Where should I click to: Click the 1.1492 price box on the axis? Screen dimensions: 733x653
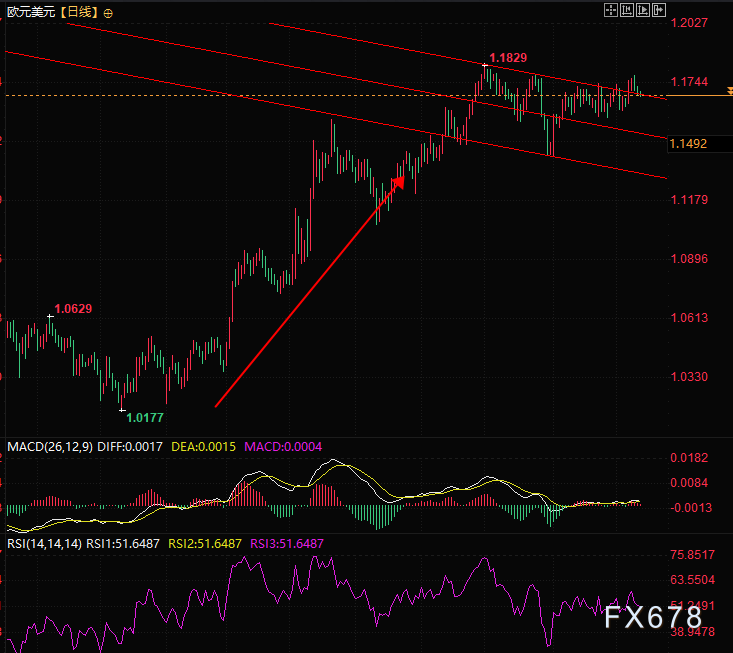tap(689, 144)
